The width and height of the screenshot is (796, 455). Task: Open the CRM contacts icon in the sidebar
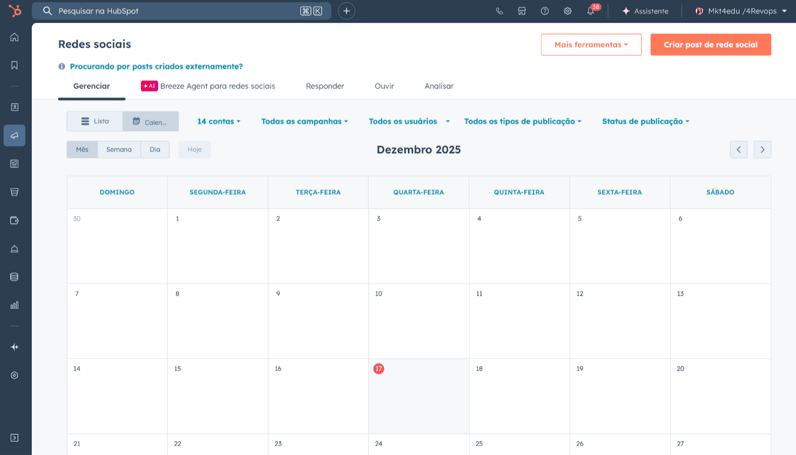14,107
